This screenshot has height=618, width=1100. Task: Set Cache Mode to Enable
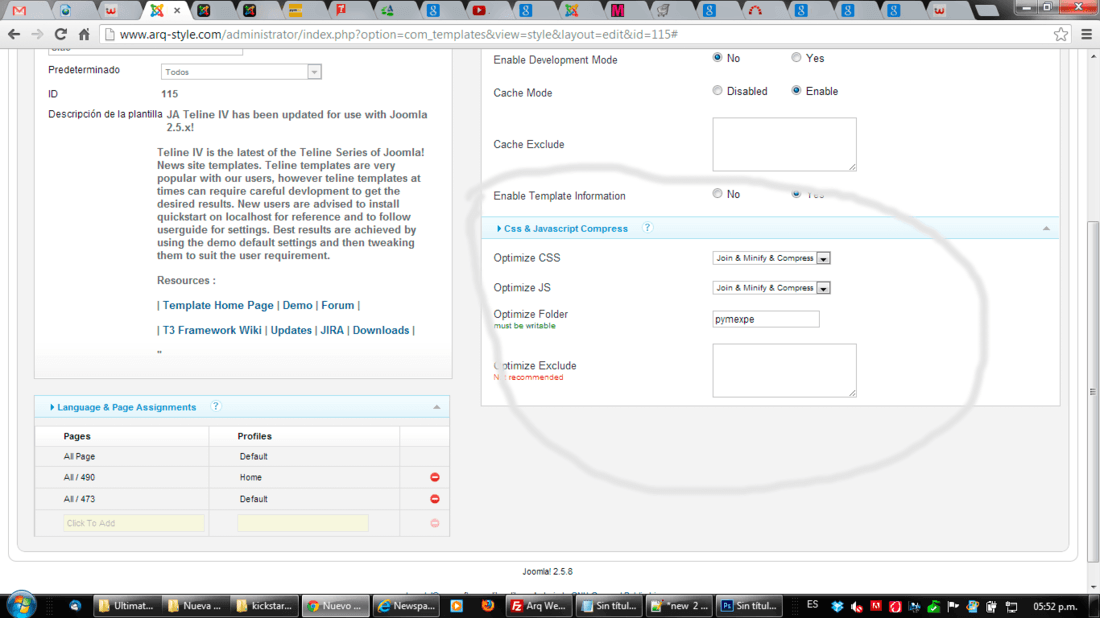(796, 90)
